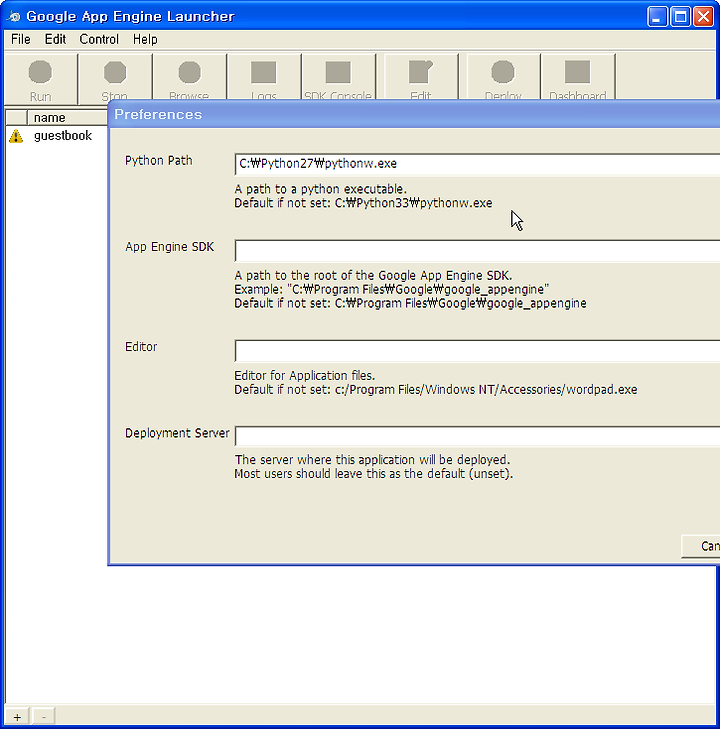Screen dimensions: 720x729
Task: Remove application with the minus button
Action: click(x=44, y=717)
